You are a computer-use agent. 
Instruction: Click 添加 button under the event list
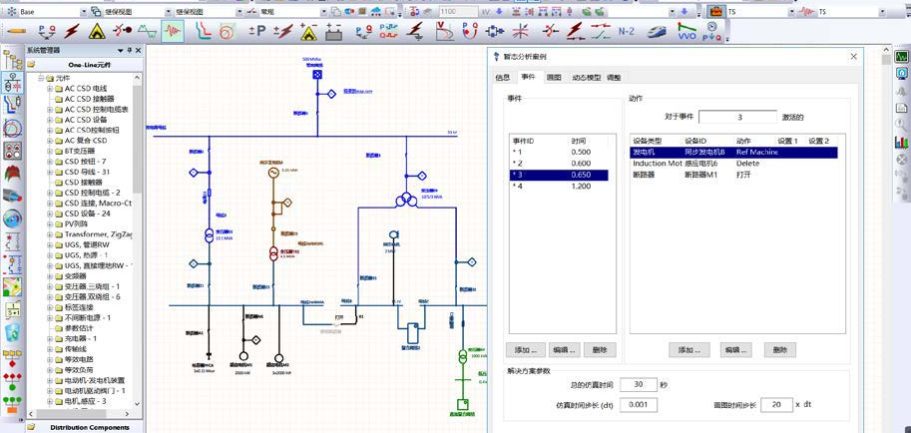527,350
